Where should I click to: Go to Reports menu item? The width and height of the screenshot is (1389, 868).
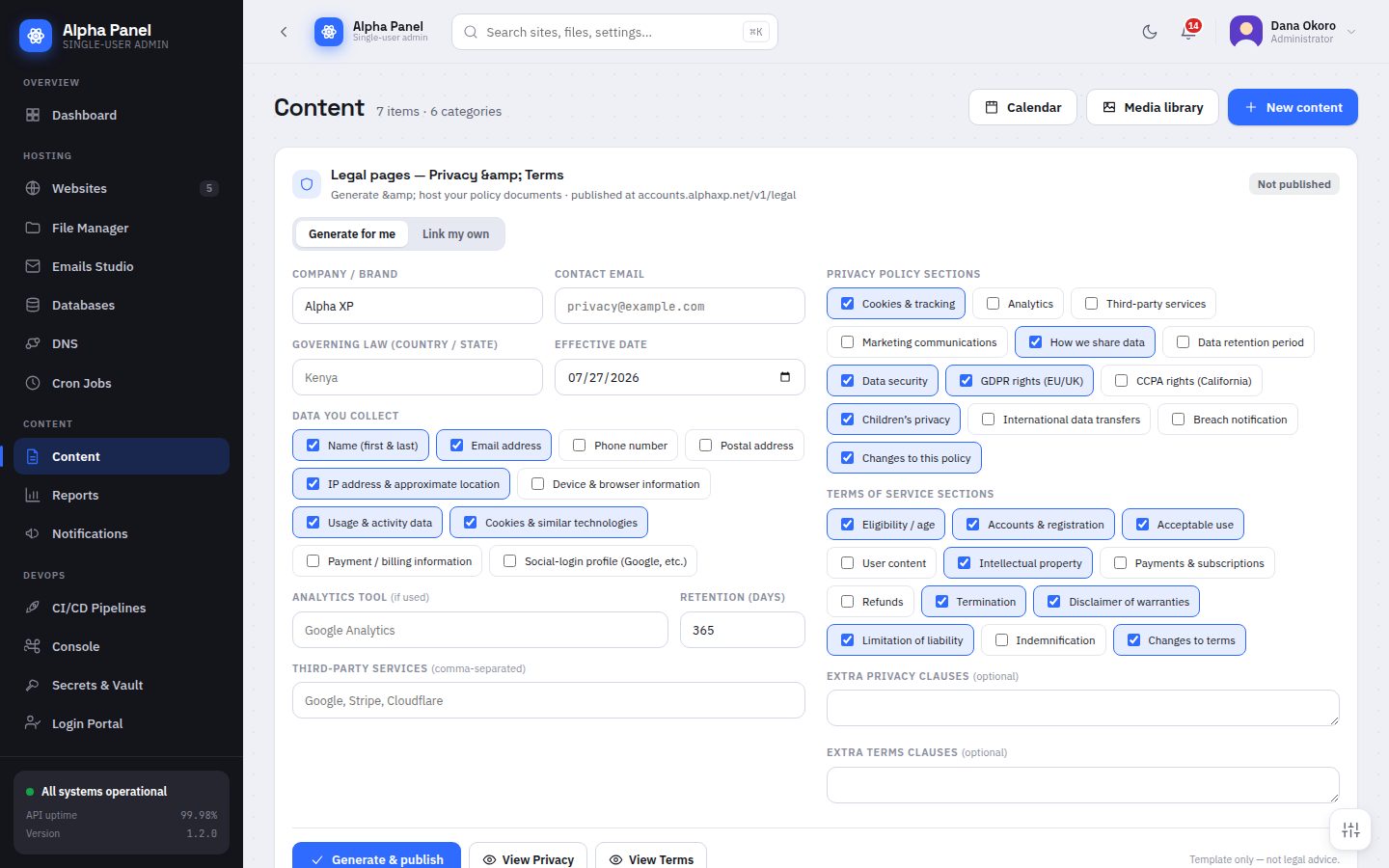tap(122, 495)
